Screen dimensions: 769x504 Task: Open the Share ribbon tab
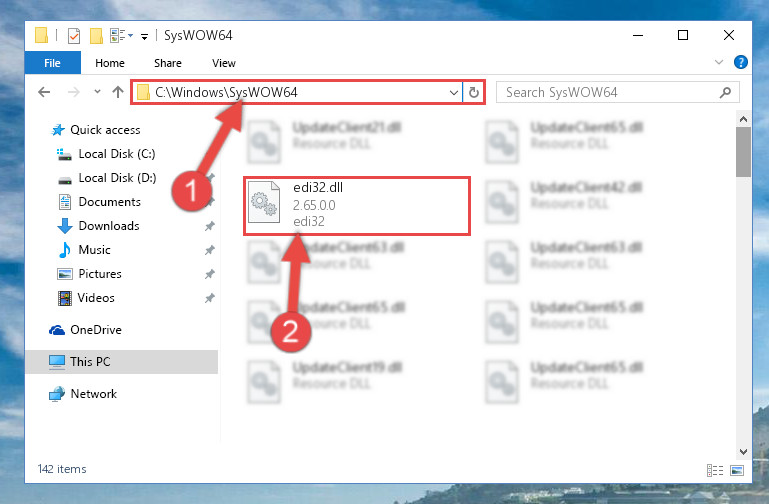tap(168, 63)
